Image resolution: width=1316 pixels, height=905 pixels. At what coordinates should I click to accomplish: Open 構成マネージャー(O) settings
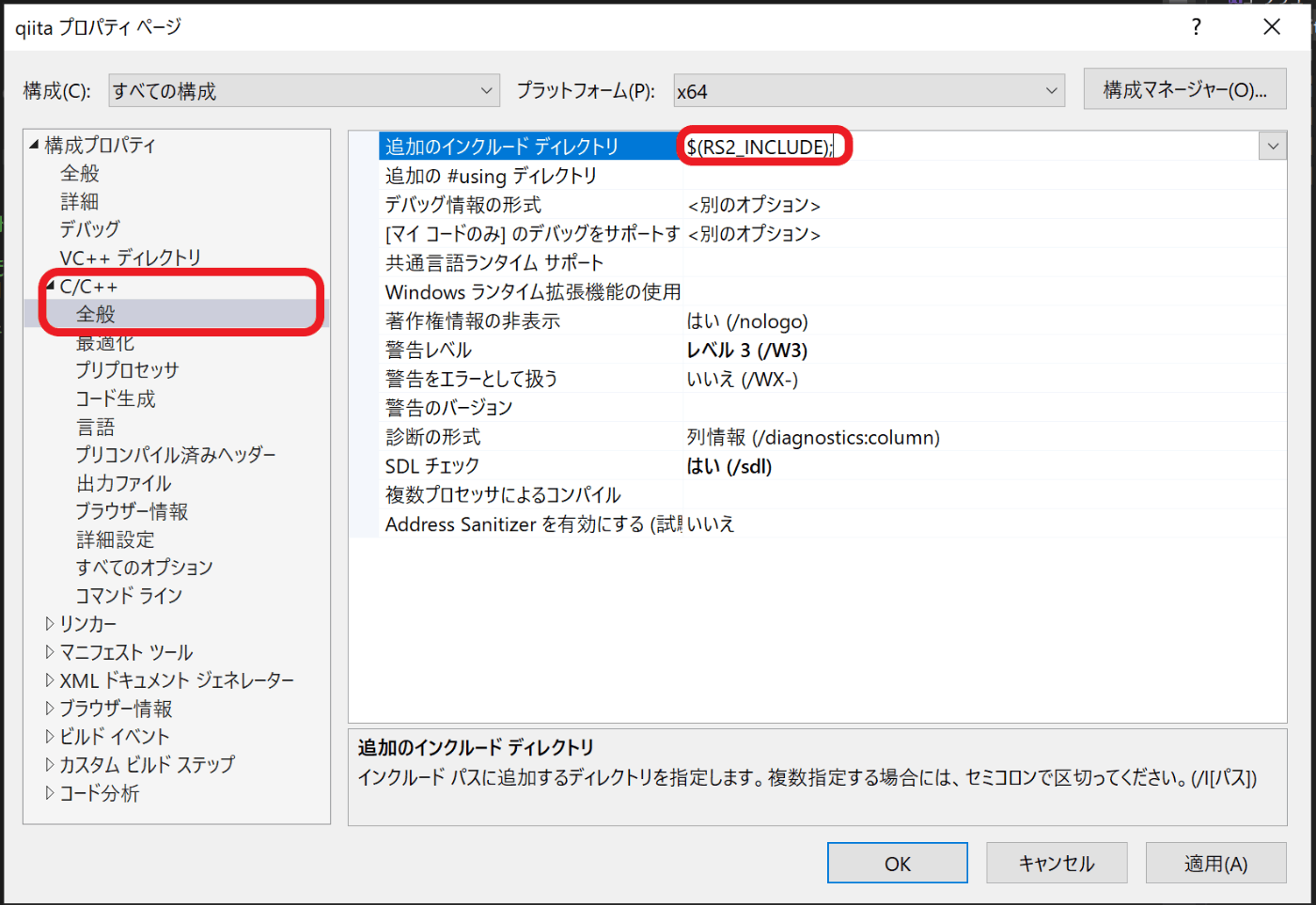pyautogui.click(x=1184, y=89)
